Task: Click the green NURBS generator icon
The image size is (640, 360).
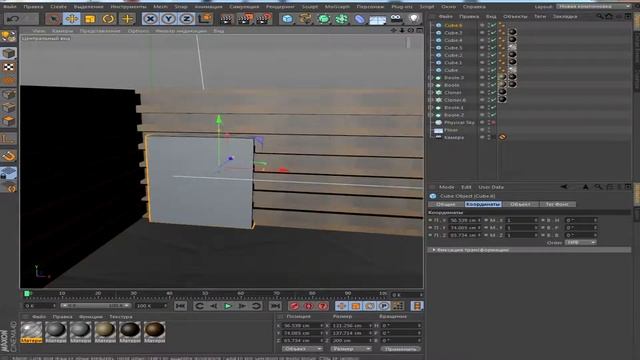Action: [323, 19]
